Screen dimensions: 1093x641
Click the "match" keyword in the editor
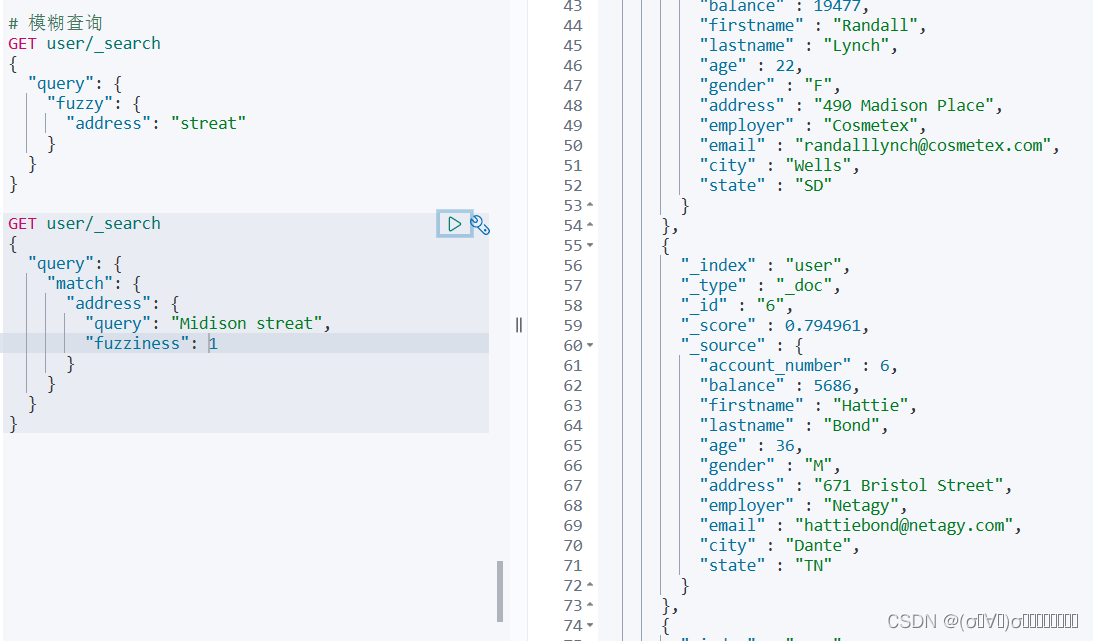[x=79, y=284]
